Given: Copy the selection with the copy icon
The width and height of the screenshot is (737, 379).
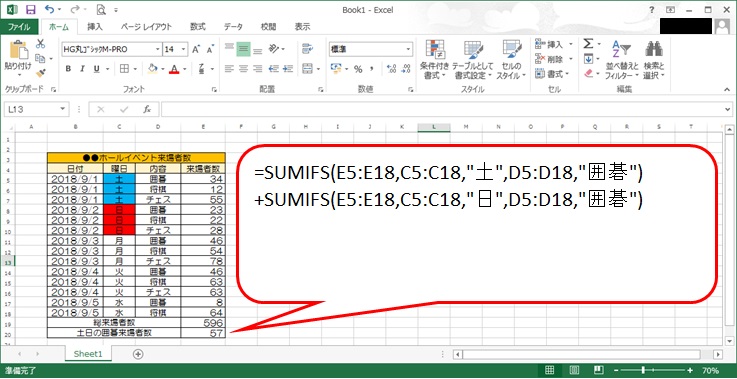Looking at the screenshot, I should click(x=40, y=58).
